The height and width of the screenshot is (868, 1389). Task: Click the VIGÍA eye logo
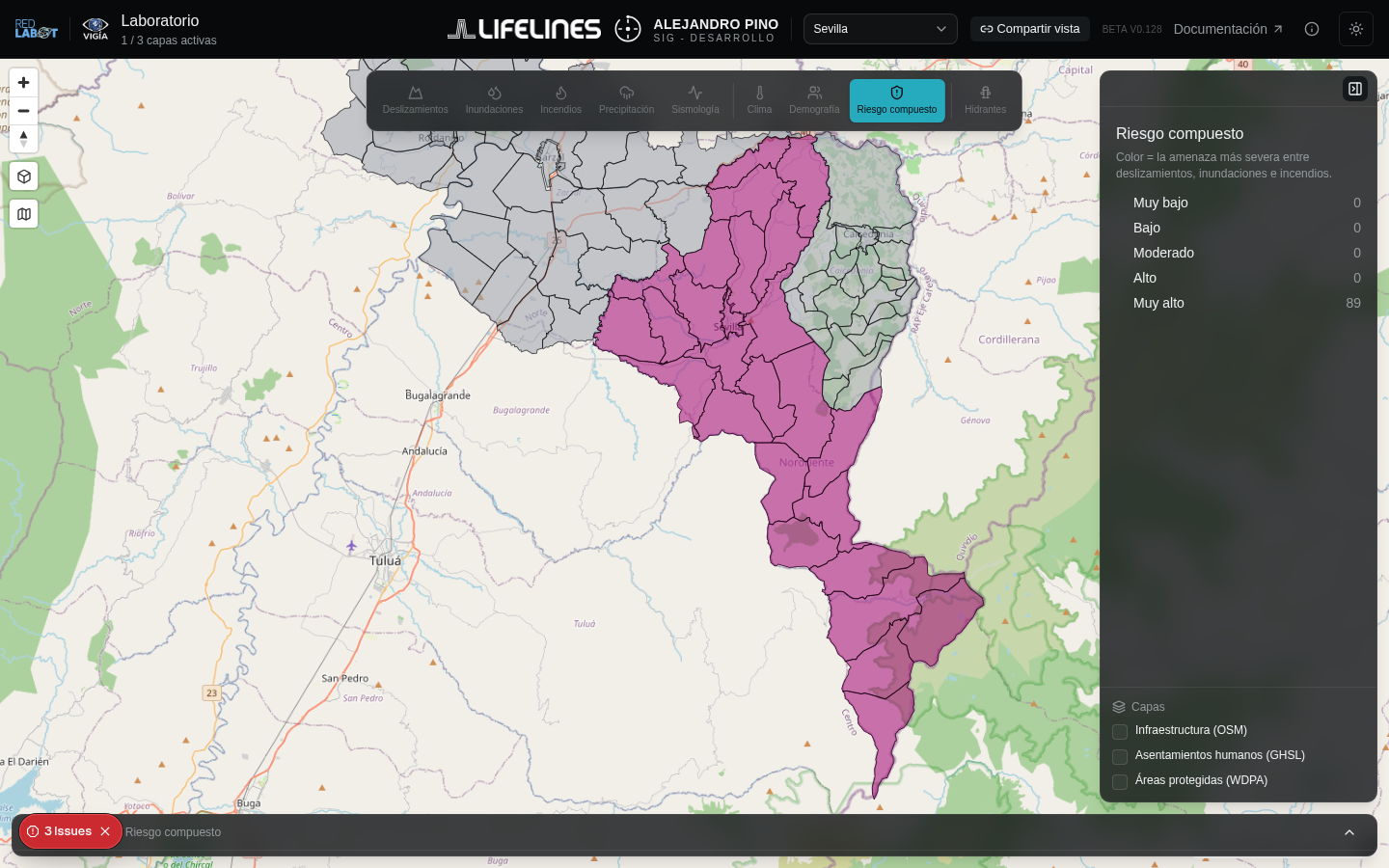(x=95, y=29)
